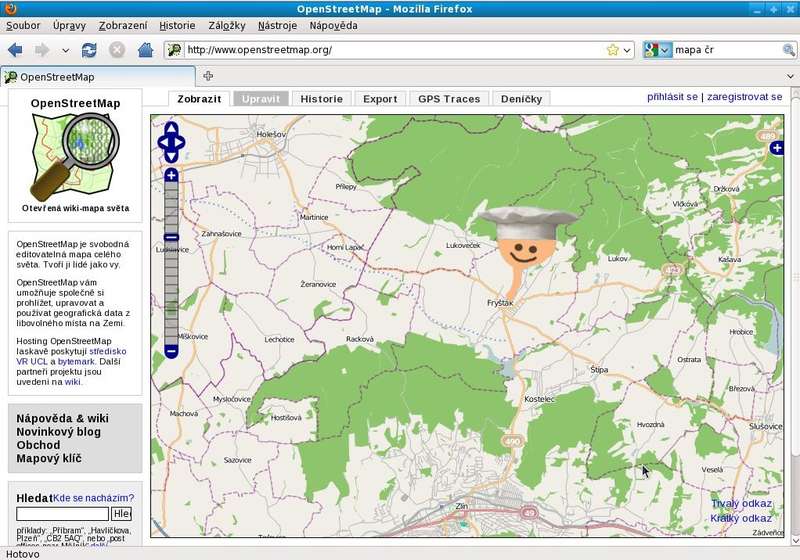Viewport: 800px width, 560px height.
Task: Open the layer switcher plus icon on map
Action: pyautogui.click(x=777, y=148)
